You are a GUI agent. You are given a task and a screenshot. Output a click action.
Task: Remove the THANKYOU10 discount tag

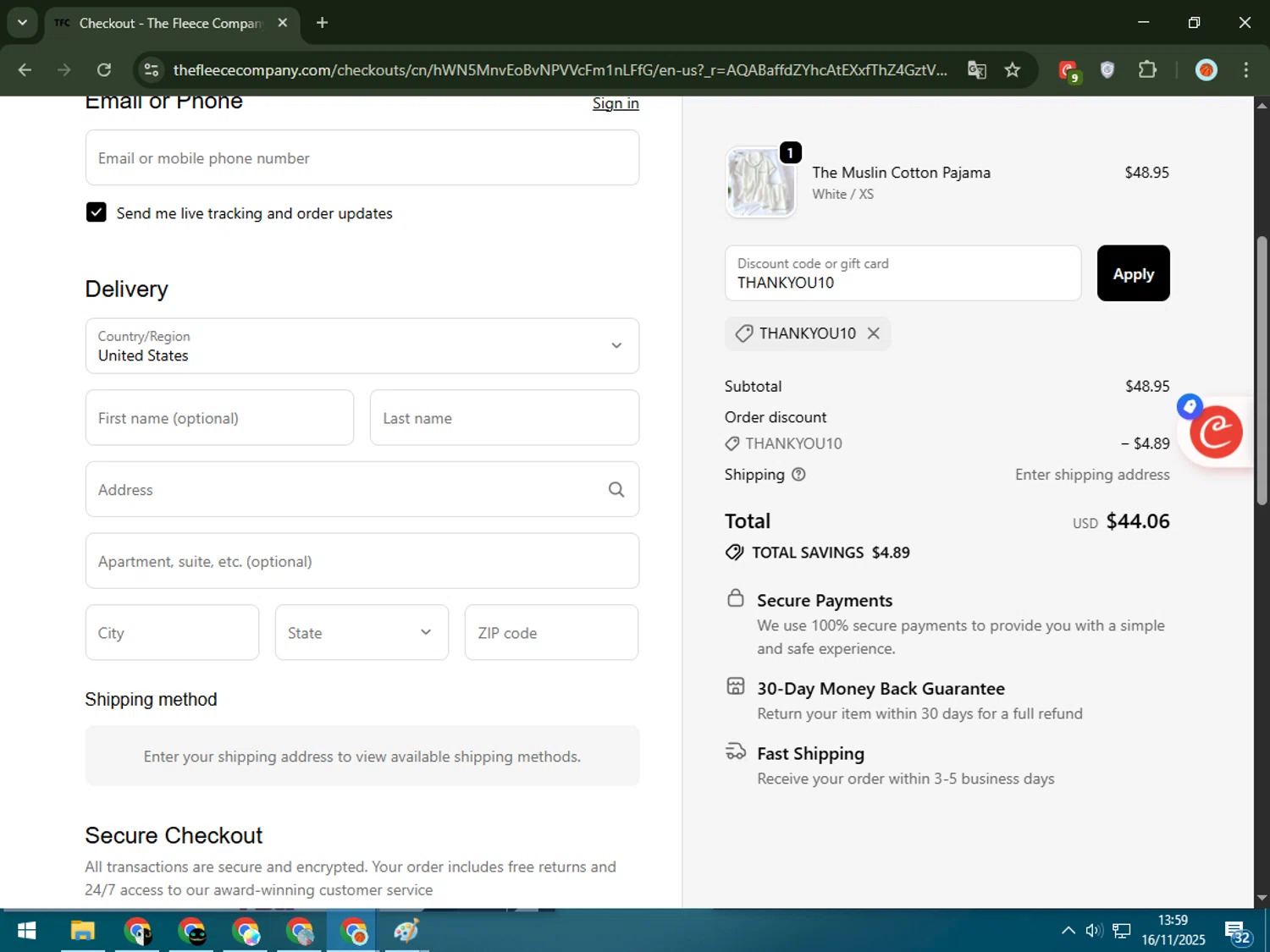[x=873, y=333]
